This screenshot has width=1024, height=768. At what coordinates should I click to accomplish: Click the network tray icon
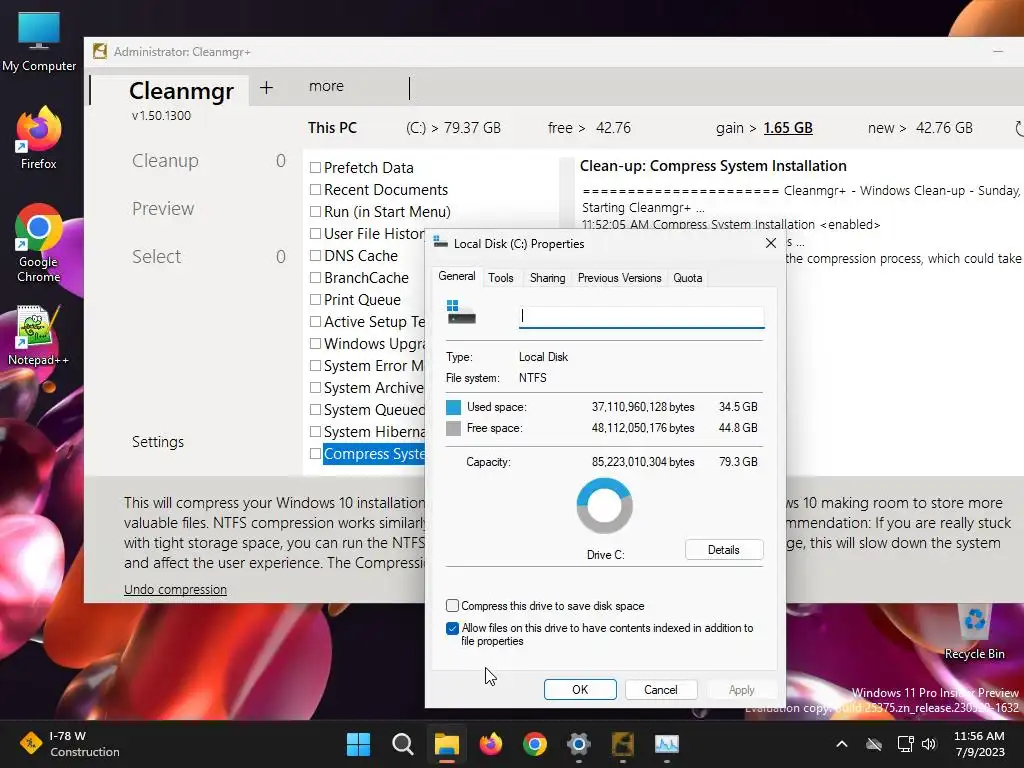[x=905, y=744]
